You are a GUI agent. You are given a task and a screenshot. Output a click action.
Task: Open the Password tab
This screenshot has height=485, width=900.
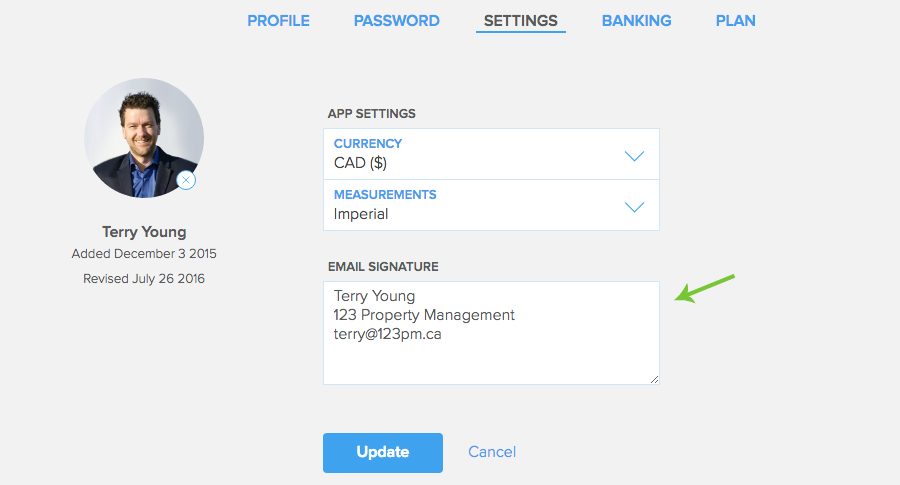click(397, 21)
